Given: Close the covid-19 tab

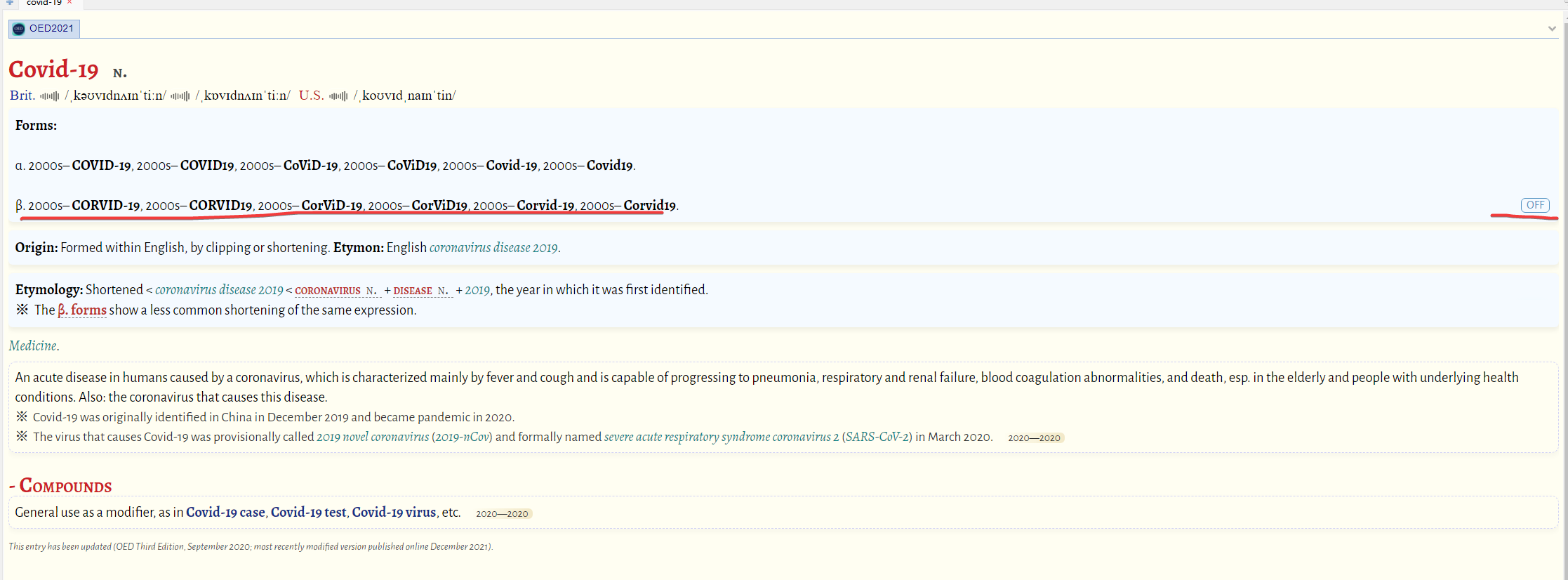Looking at the screenshot, I should point(69,3).
